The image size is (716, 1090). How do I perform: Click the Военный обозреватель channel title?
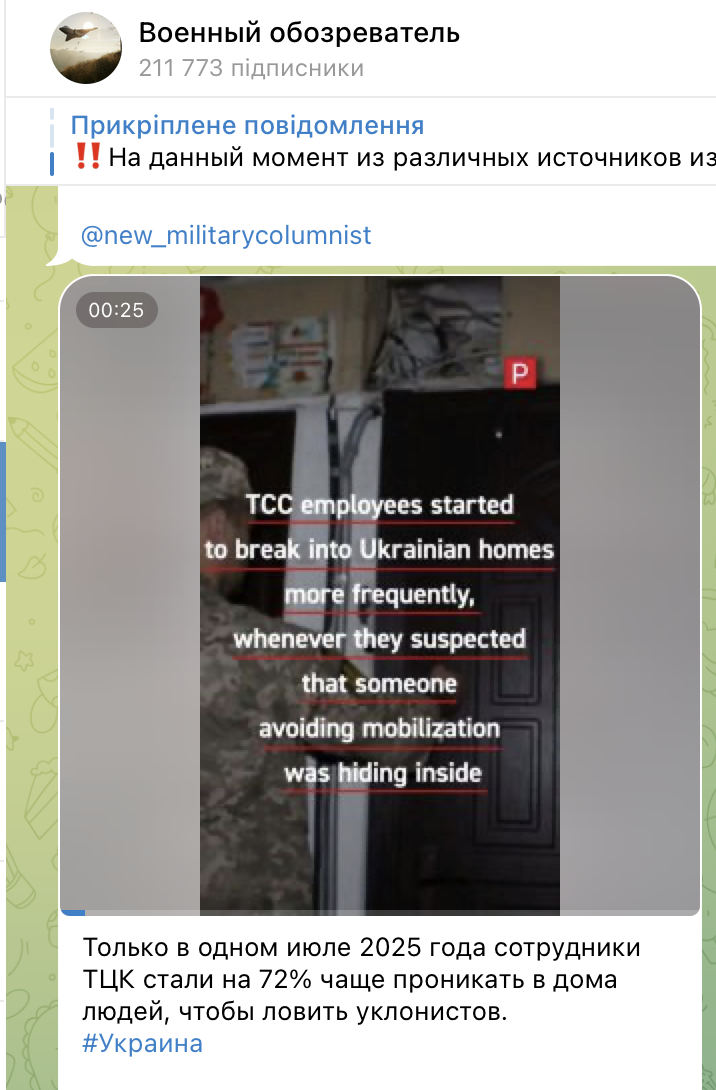click(299, 33)
